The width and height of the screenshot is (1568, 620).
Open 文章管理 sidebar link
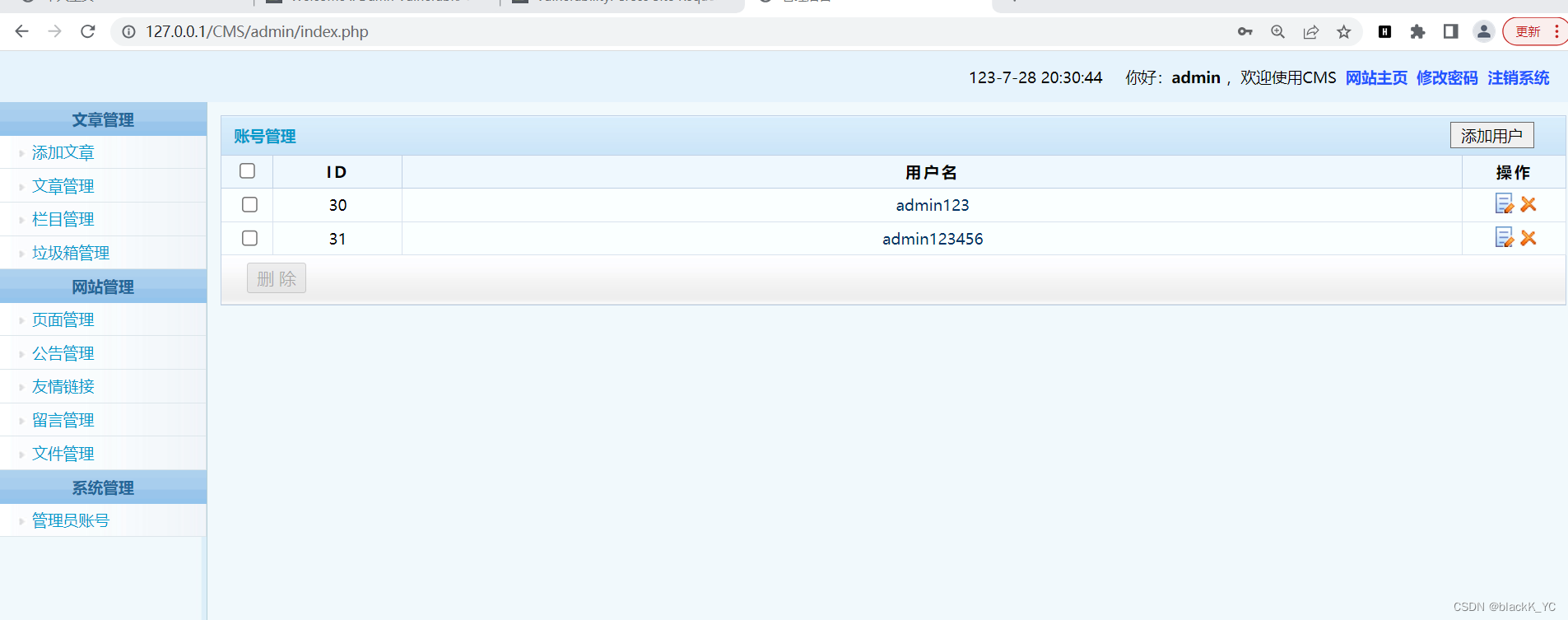click(63, 186)
